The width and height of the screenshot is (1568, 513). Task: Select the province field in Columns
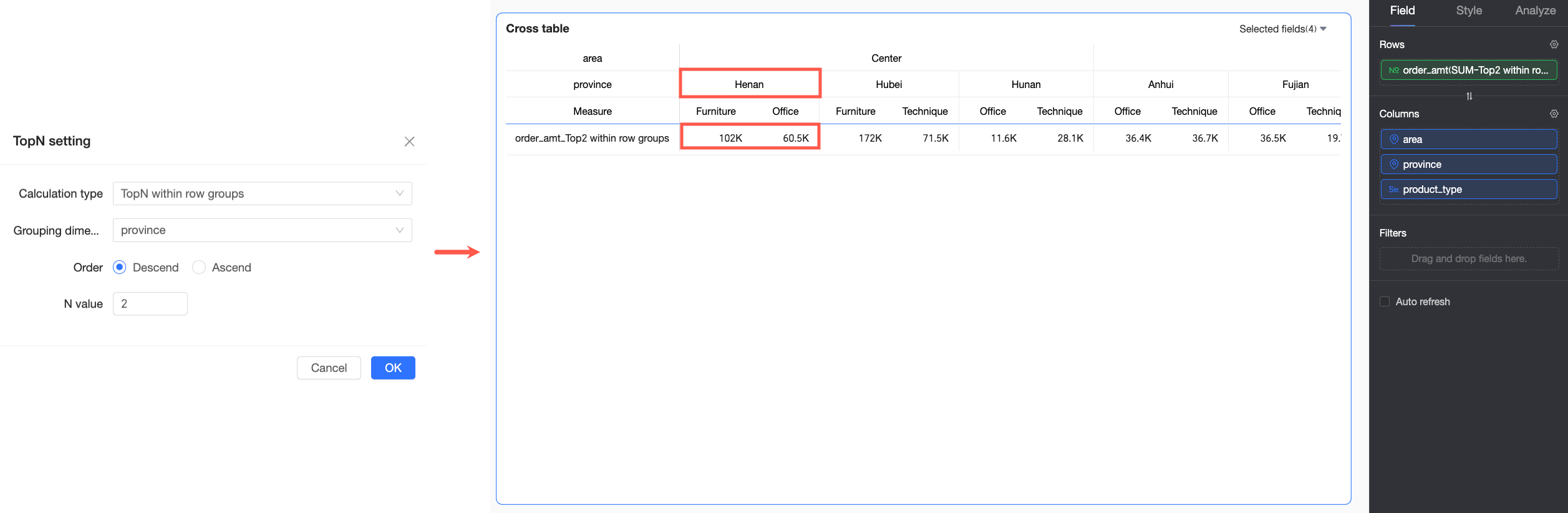(x=1469, y=164)
